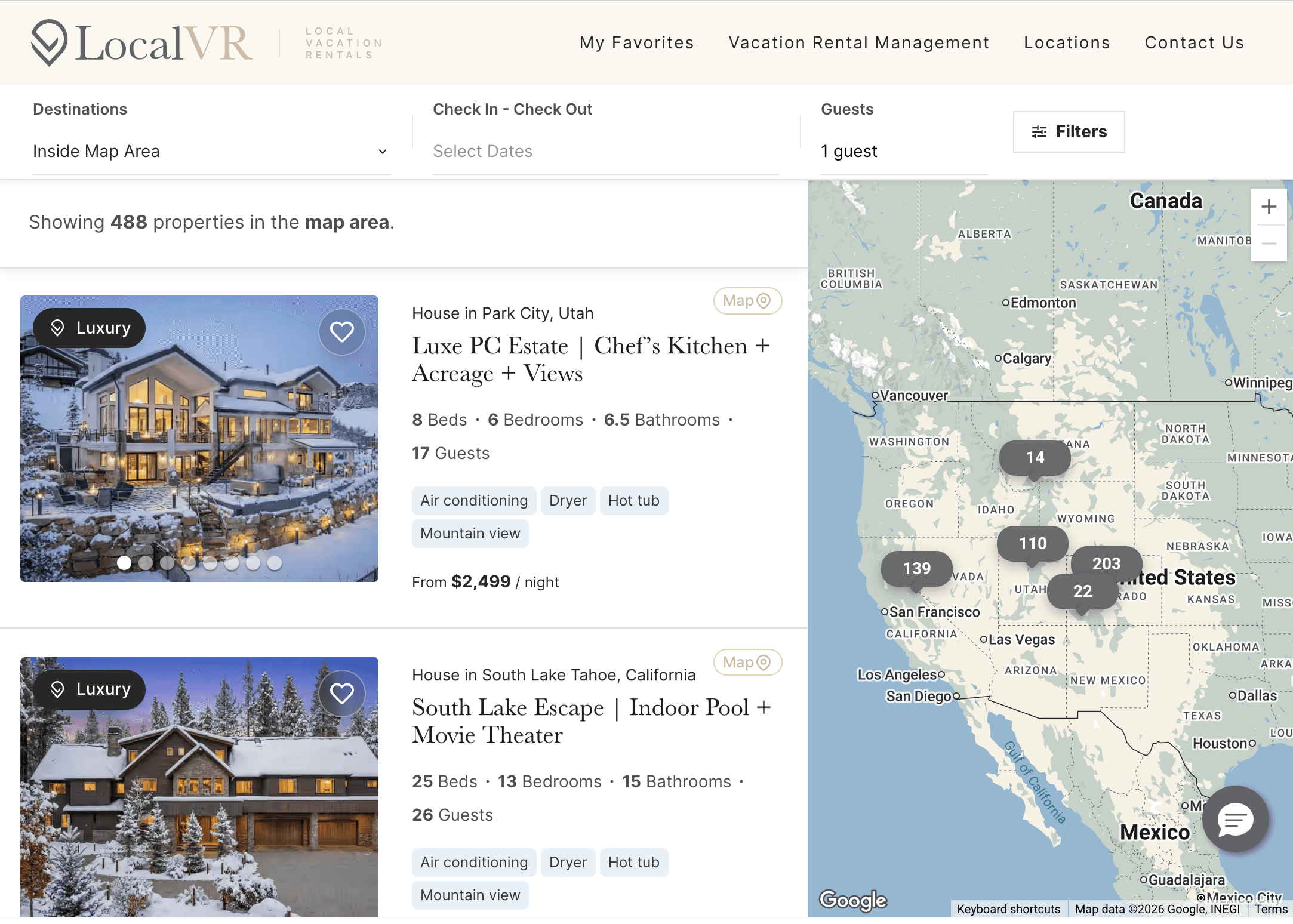Favorite the South Lake Escape listing
The height and width of the screenshot is (924, 1293).
[x=342, y=693]
